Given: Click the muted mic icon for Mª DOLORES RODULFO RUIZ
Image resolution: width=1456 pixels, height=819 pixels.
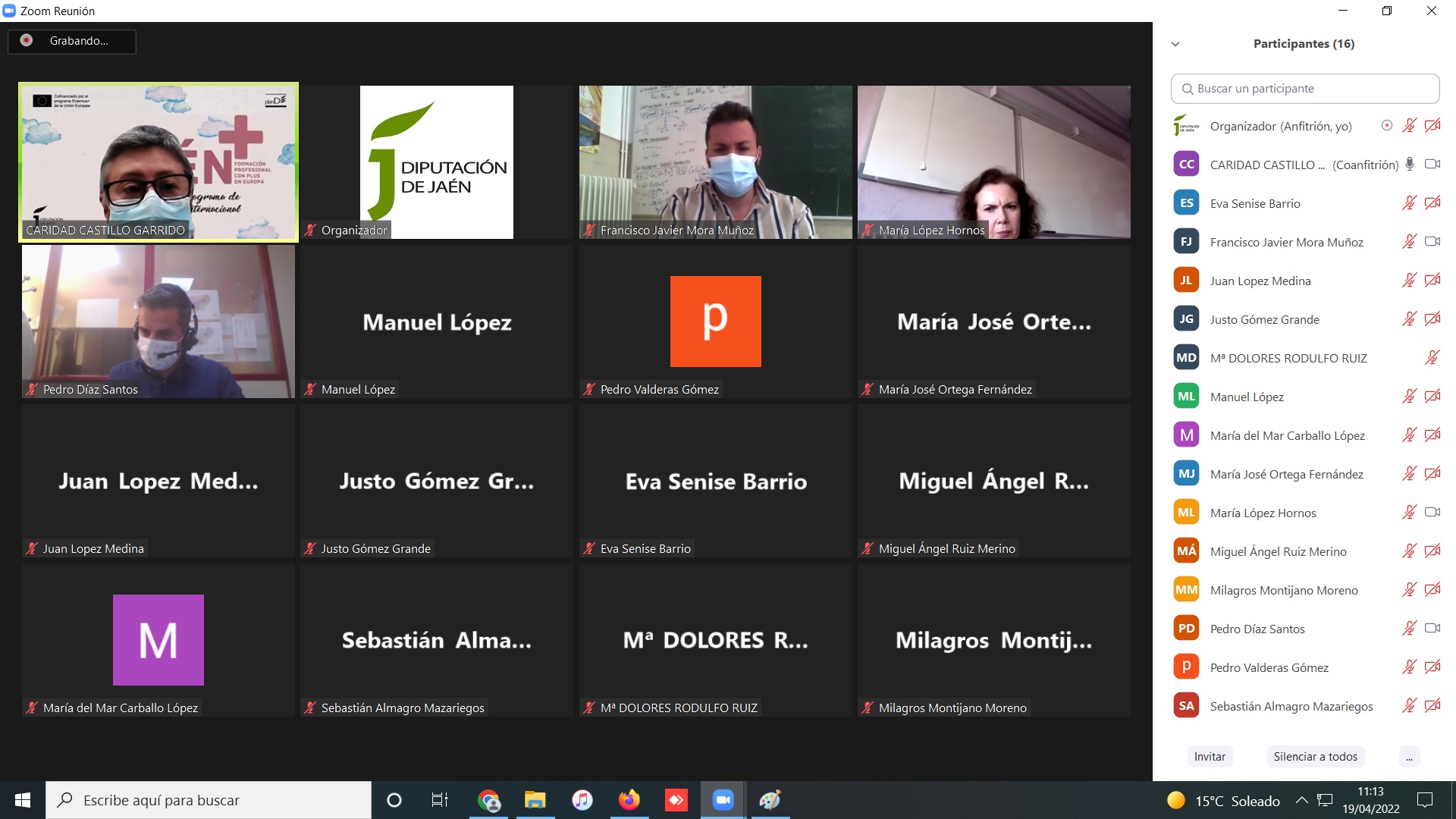Looking at the screenshot, I should (x=1432, y=358).
